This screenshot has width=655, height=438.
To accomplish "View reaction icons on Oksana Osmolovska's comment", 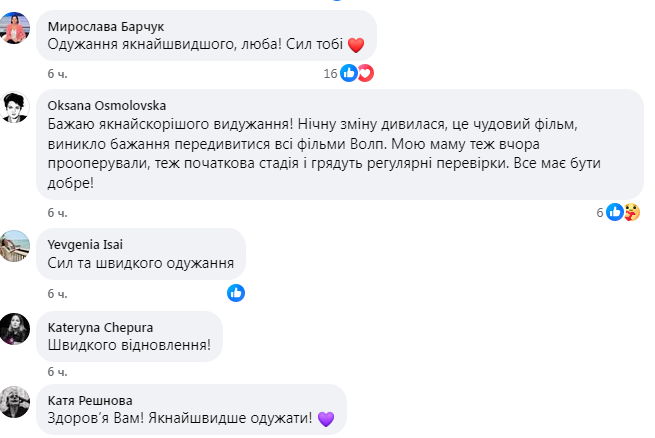I will point(623,212).
